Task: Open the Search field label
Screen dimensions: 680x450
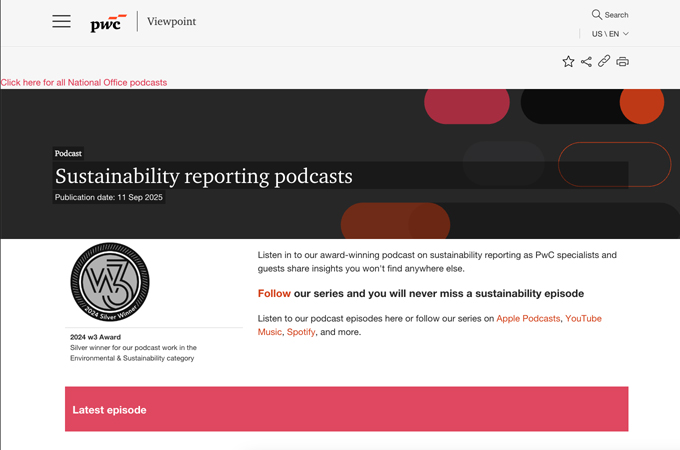Action: [616, 15]
